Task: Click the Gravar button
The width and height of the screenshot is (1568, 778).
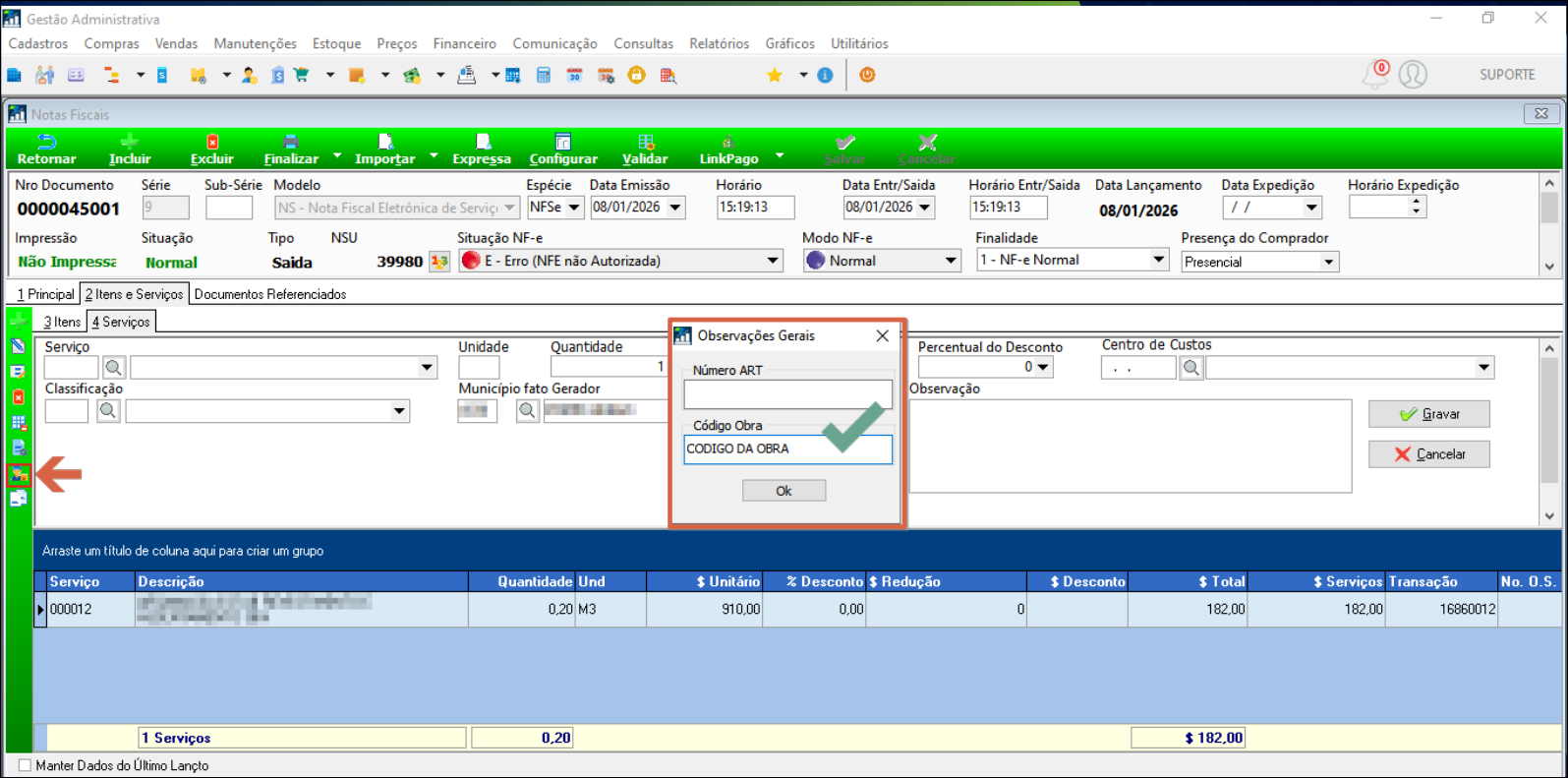Action: tap(1428, 414)
